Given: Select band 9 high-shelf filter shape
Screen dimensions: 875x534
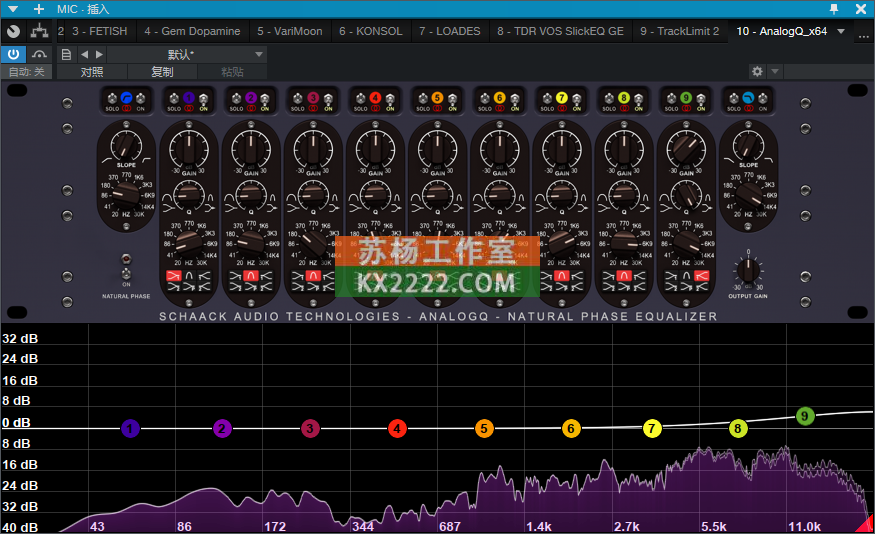Looking at the screenshot, I should pyautogui.click(x=701, y=276).
